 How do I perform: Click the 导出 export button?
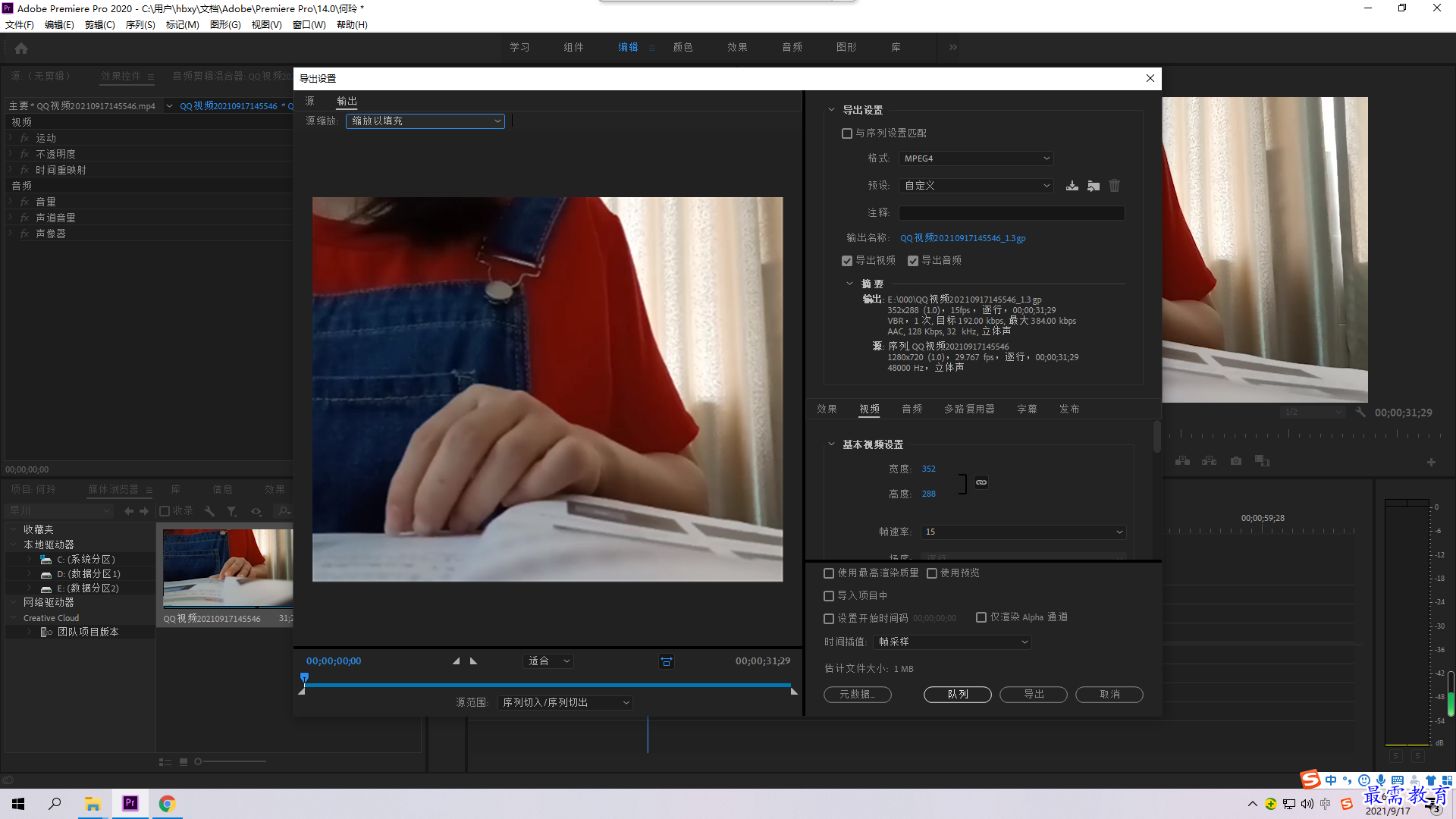click(1034, 695)
